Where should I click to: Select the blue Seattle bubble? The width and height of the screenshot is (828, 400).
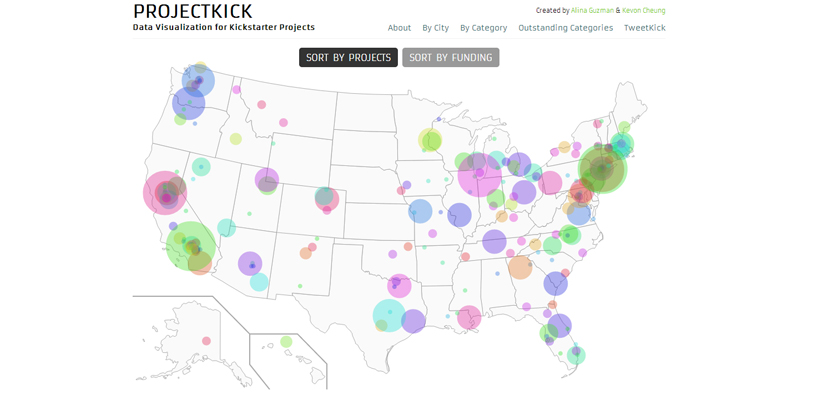click(198, 80)
